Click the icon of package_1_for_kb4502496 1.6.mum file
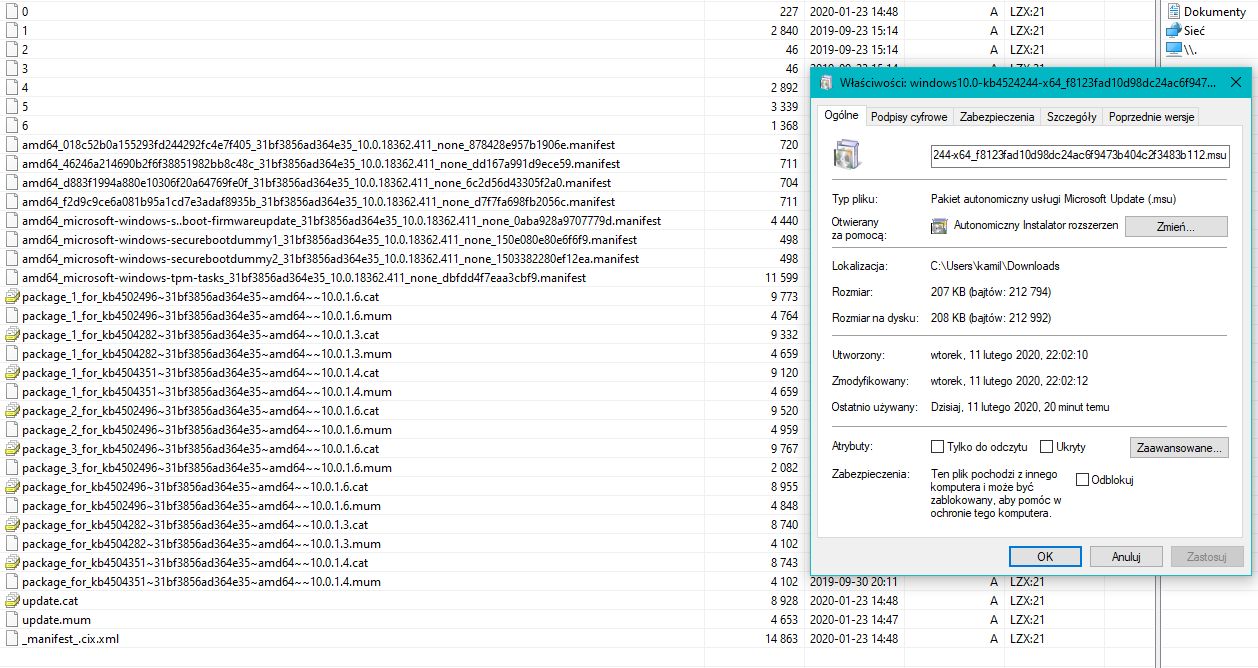 (12, 315)
